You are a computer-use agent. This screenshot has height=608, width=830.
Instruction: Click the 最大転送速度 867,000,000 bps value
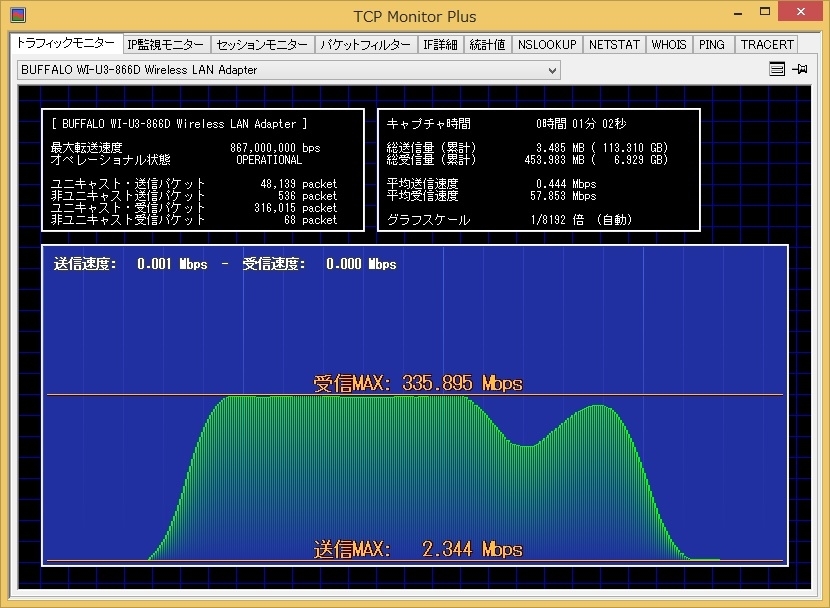[x=275, y=148]
